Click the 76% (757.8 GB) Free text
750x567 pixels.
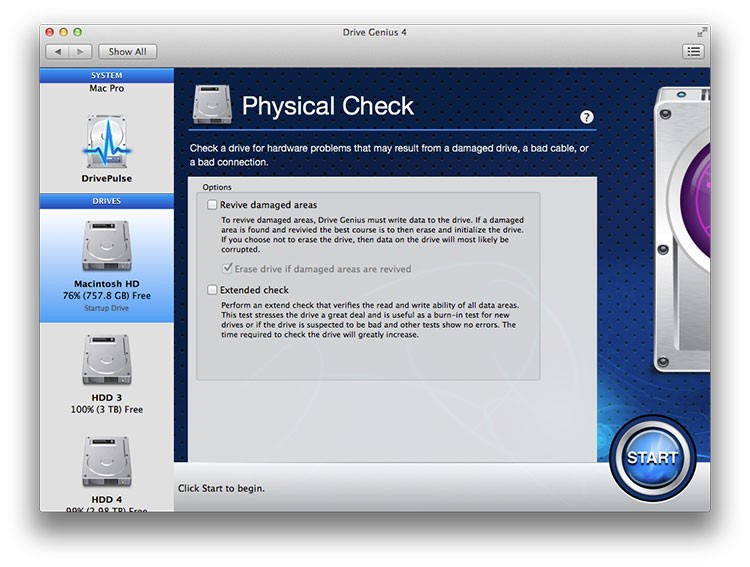pyautogui.click(x=107, y=296)
